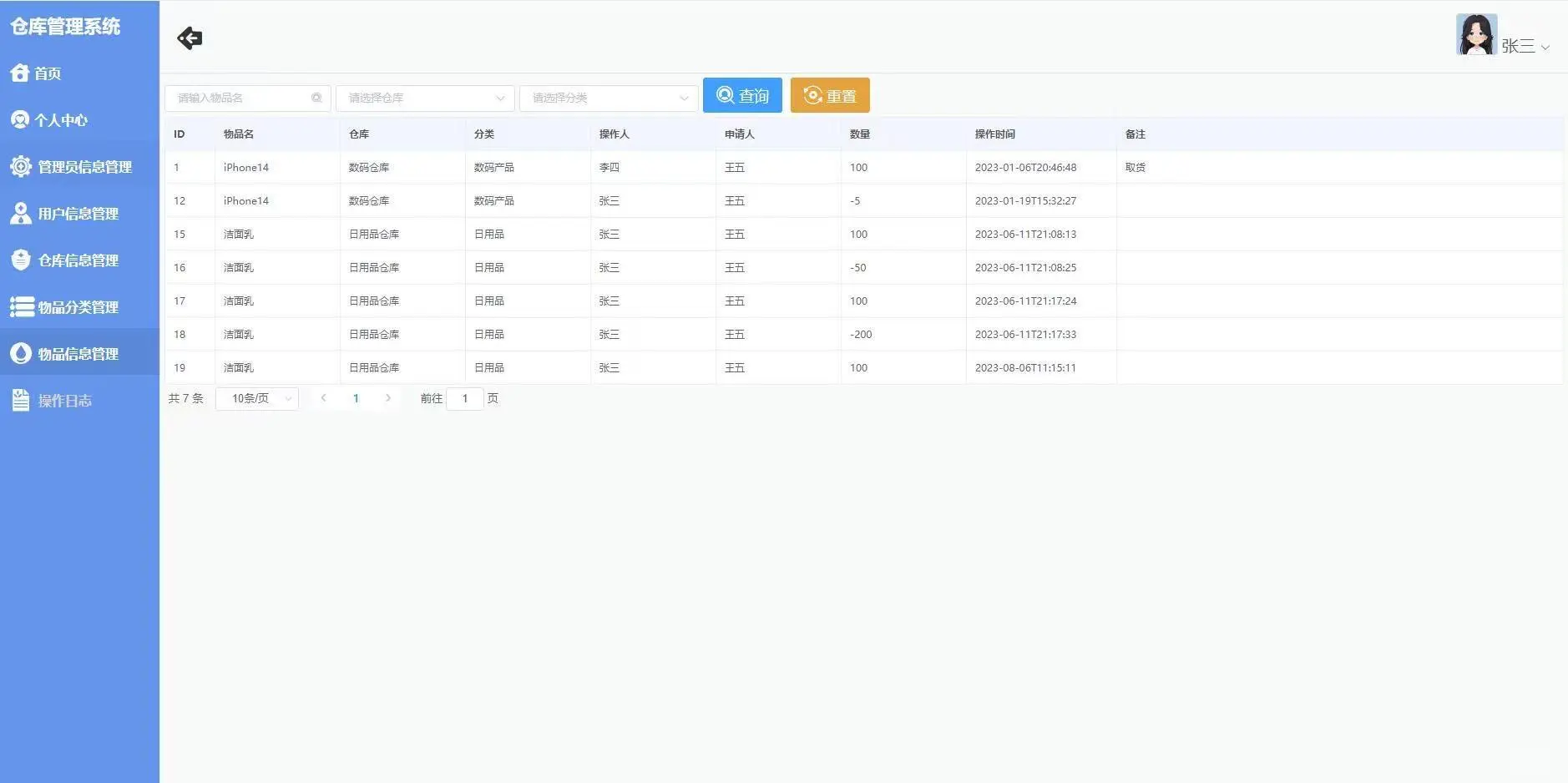Open the 请选择仓库 warehouse dropdown
The image size is (1568, 783).
[x=424, y=98]
